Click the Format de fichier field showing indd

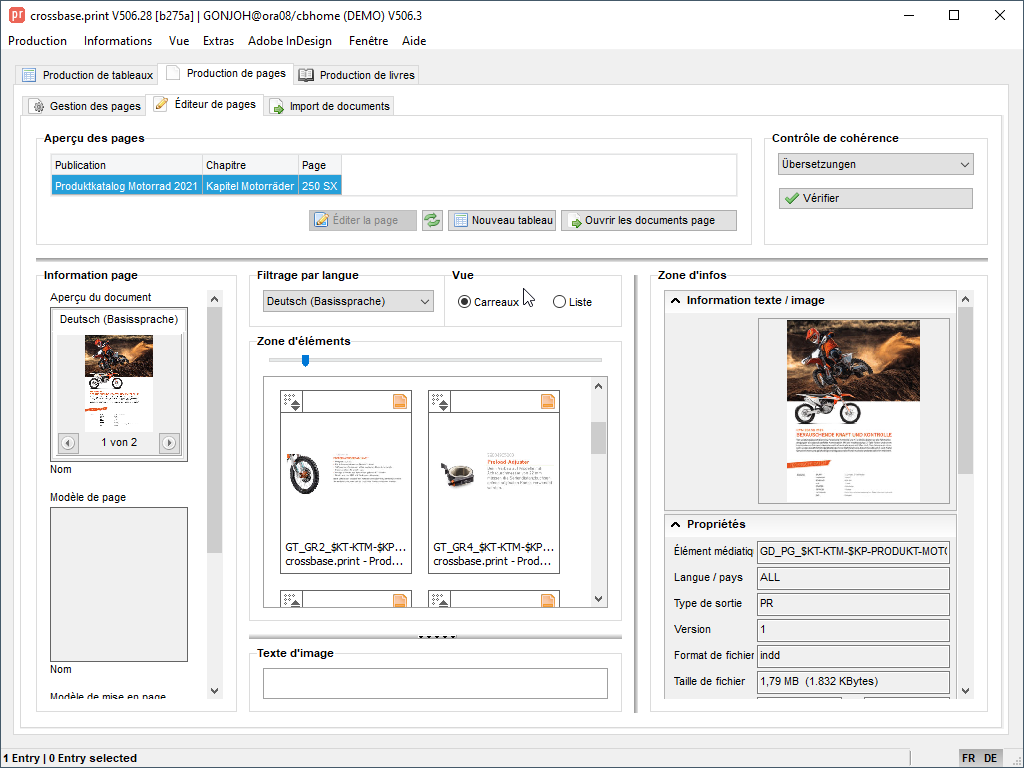[x=853, y=655]
